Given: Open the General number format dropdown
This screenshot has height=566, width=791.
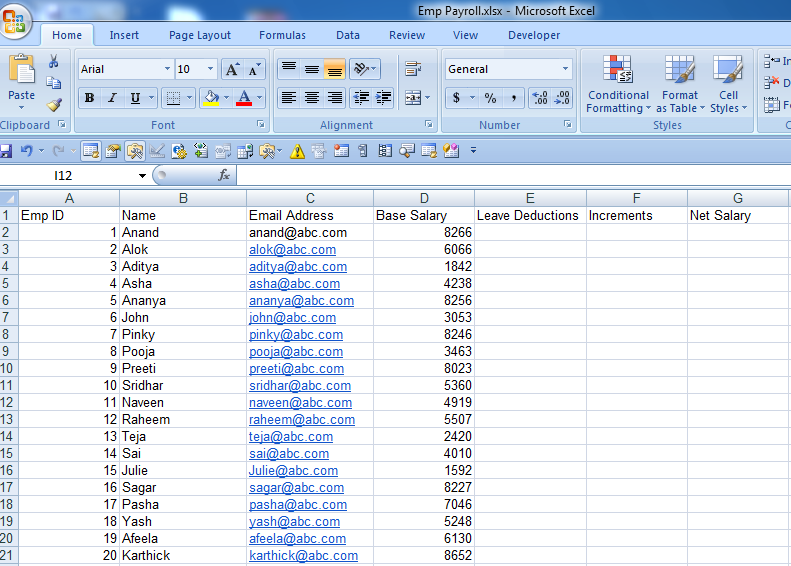Looking at the screenshot, I should [565, 69].
